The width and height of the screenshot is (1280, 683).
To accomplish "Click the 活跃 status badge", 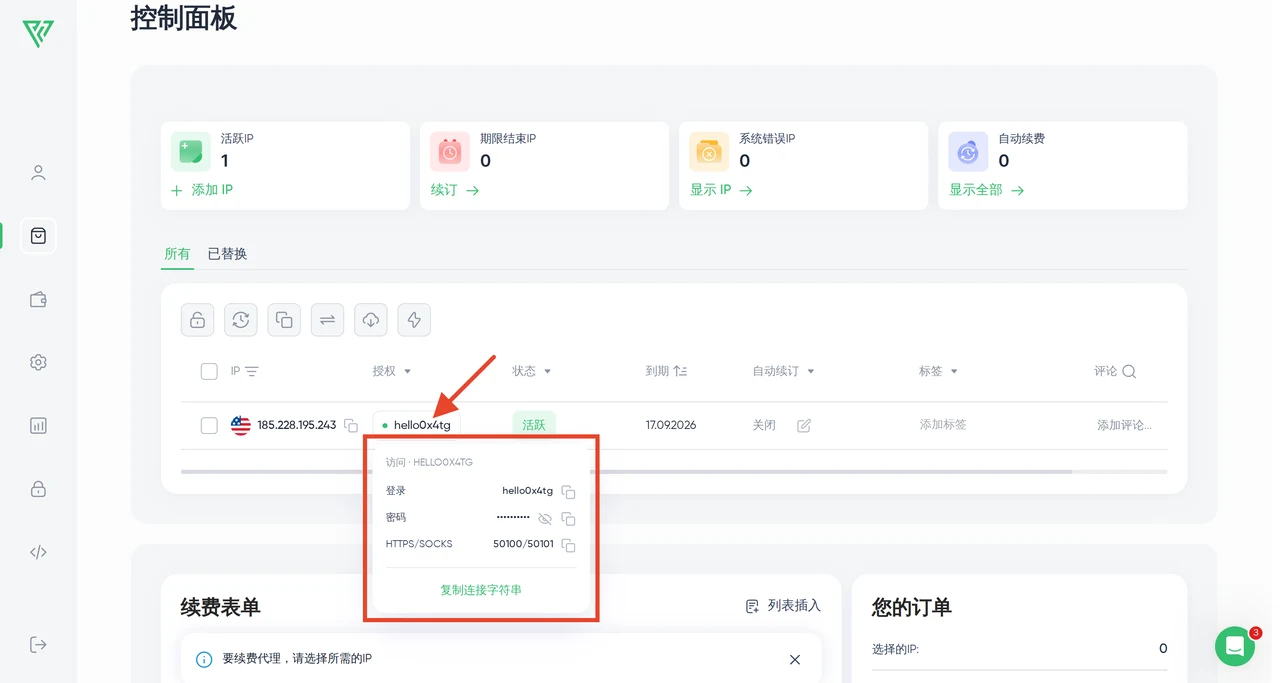I will [x=534, y=425].
